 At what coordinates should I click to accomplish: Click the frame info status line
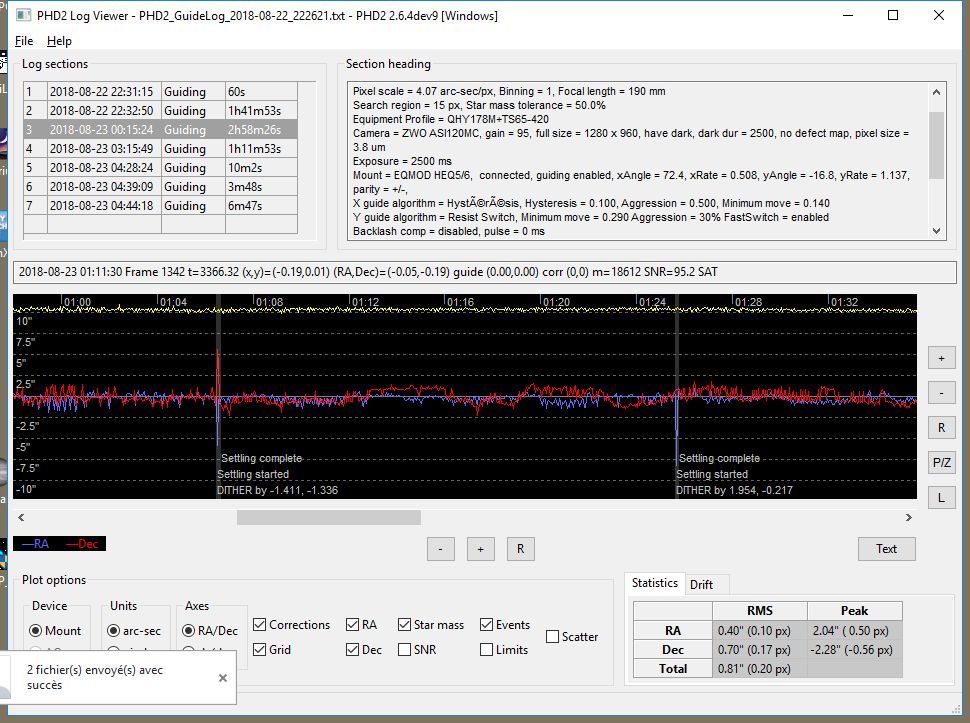(x=484, y=272)
